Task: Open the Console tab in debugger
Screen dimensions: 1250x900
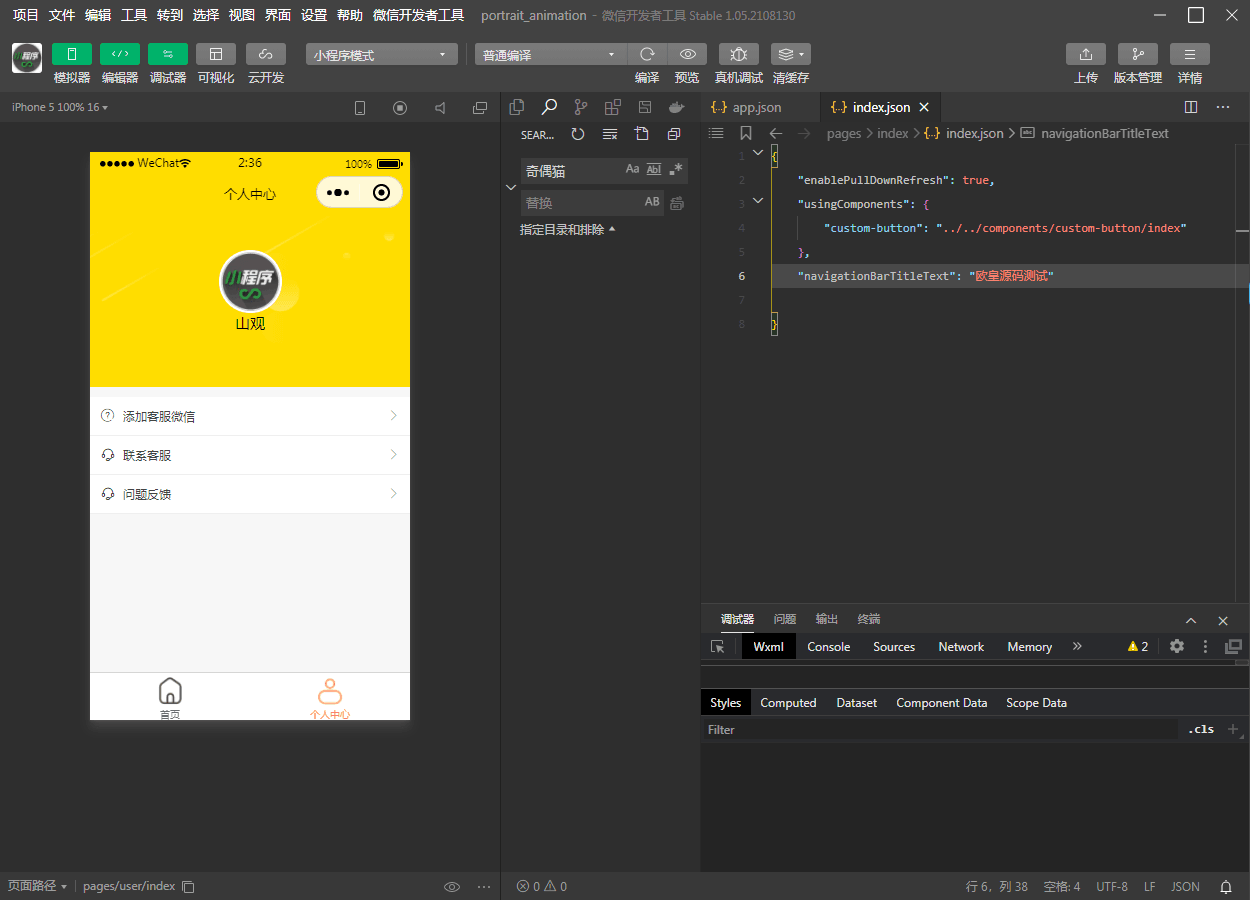Action: point(828,647)
